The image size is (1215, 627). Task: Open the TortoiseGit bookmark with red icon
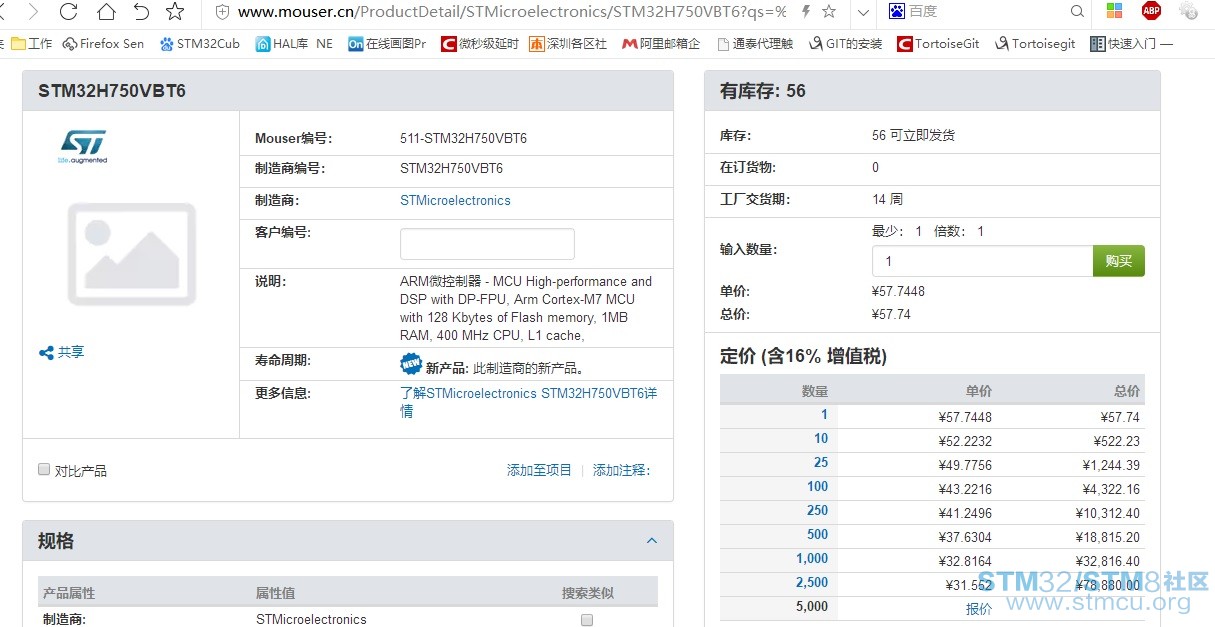coord(939,44)
